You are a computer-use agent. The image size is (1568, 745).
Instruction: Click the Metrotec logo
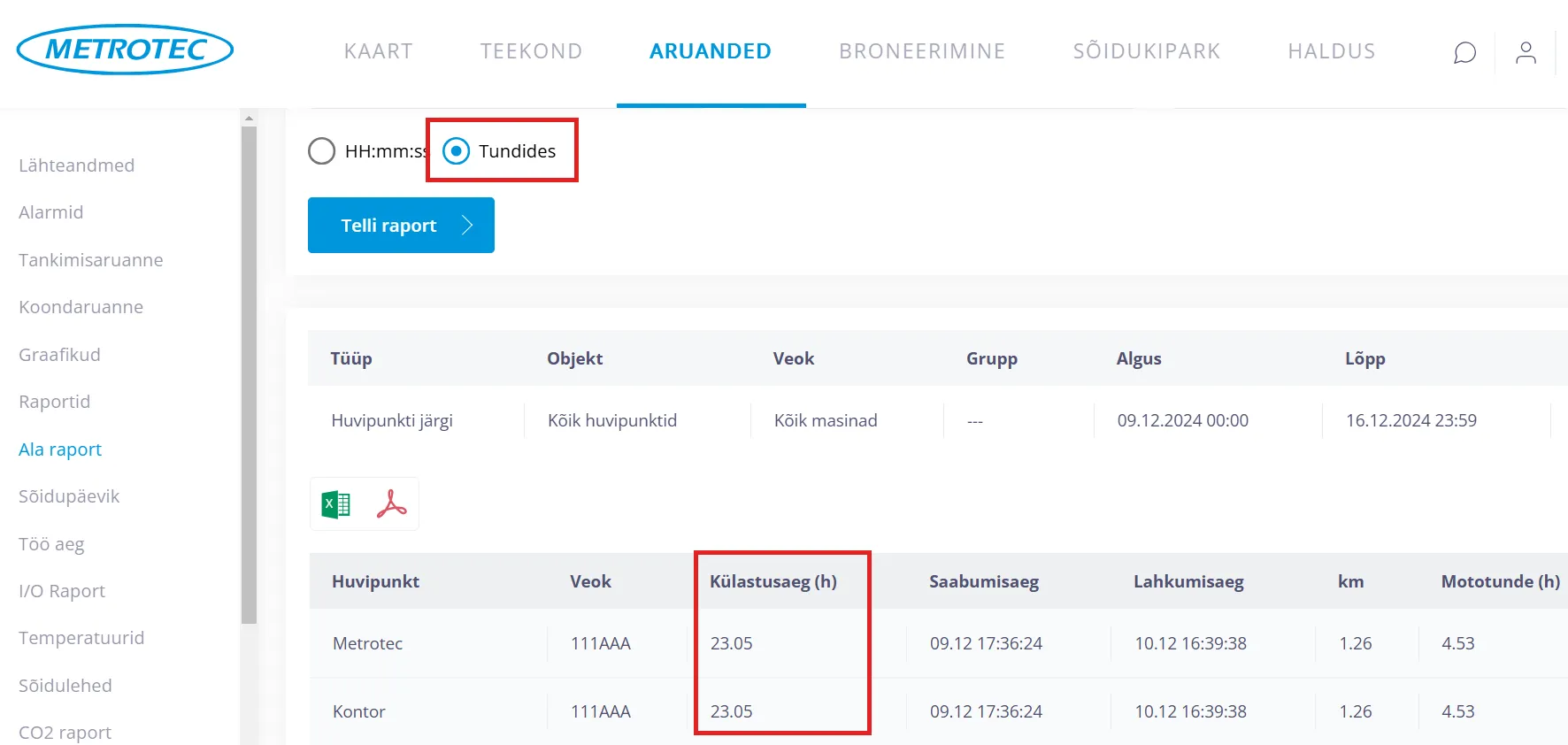[125, 50]
